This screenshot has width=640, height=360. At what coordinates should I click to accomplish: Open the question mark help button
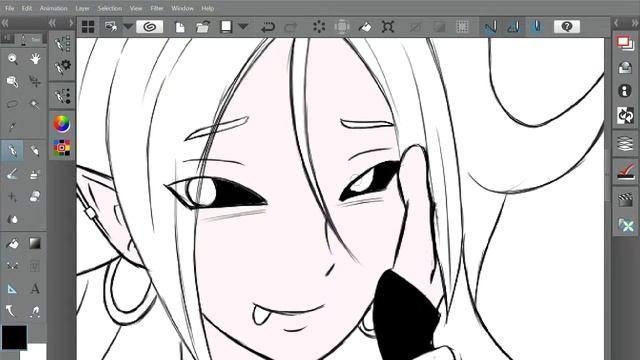tap(567, 27)
